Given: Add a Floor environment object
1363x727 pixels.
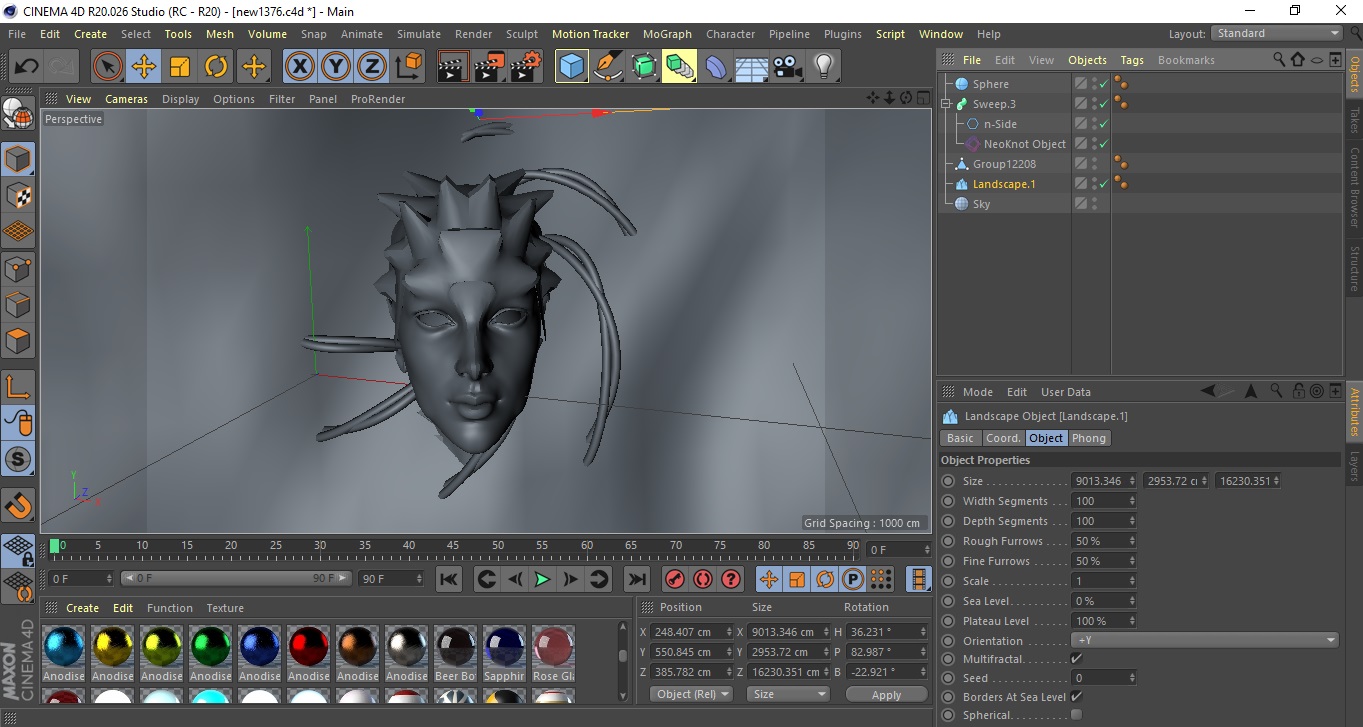Looking at the screenshot, I should tap(752, 67).
